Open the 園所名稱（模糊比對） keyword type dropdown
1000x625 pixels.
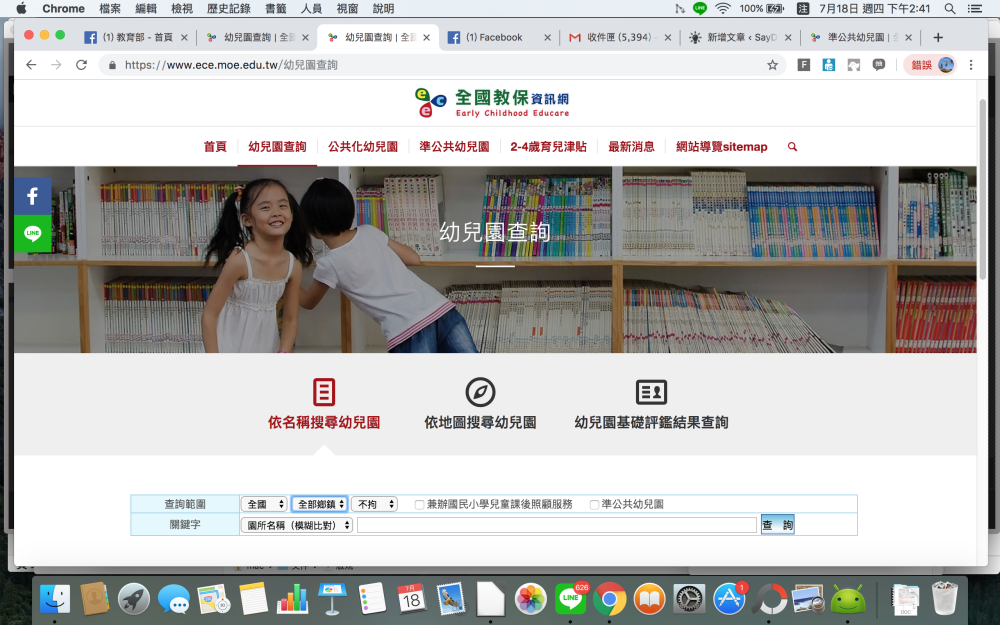point(297,525)
